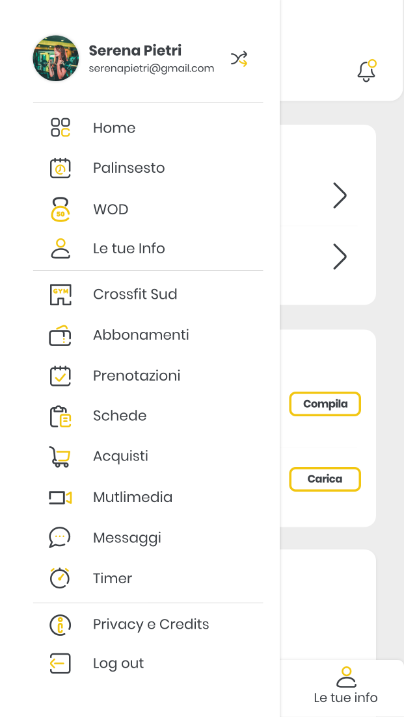Open notifications via the bell icon
This screenshot has width=404, height=717.
pyautogui.click(x=367, y=71)
